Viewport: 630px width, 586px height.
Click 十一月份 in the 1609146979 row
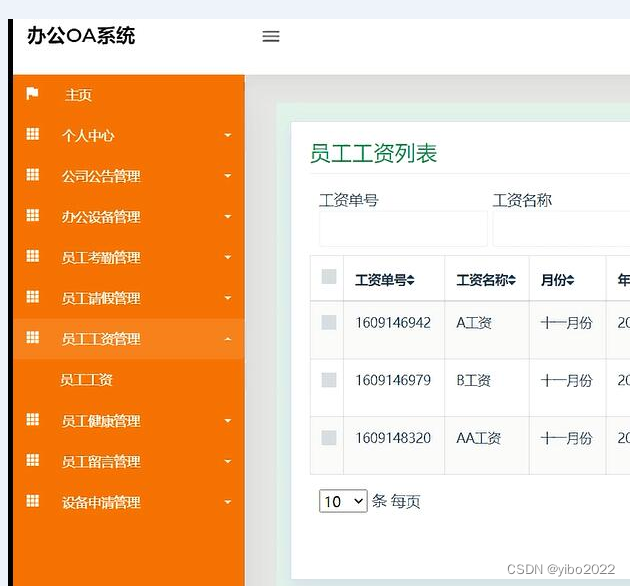(567, 380)
